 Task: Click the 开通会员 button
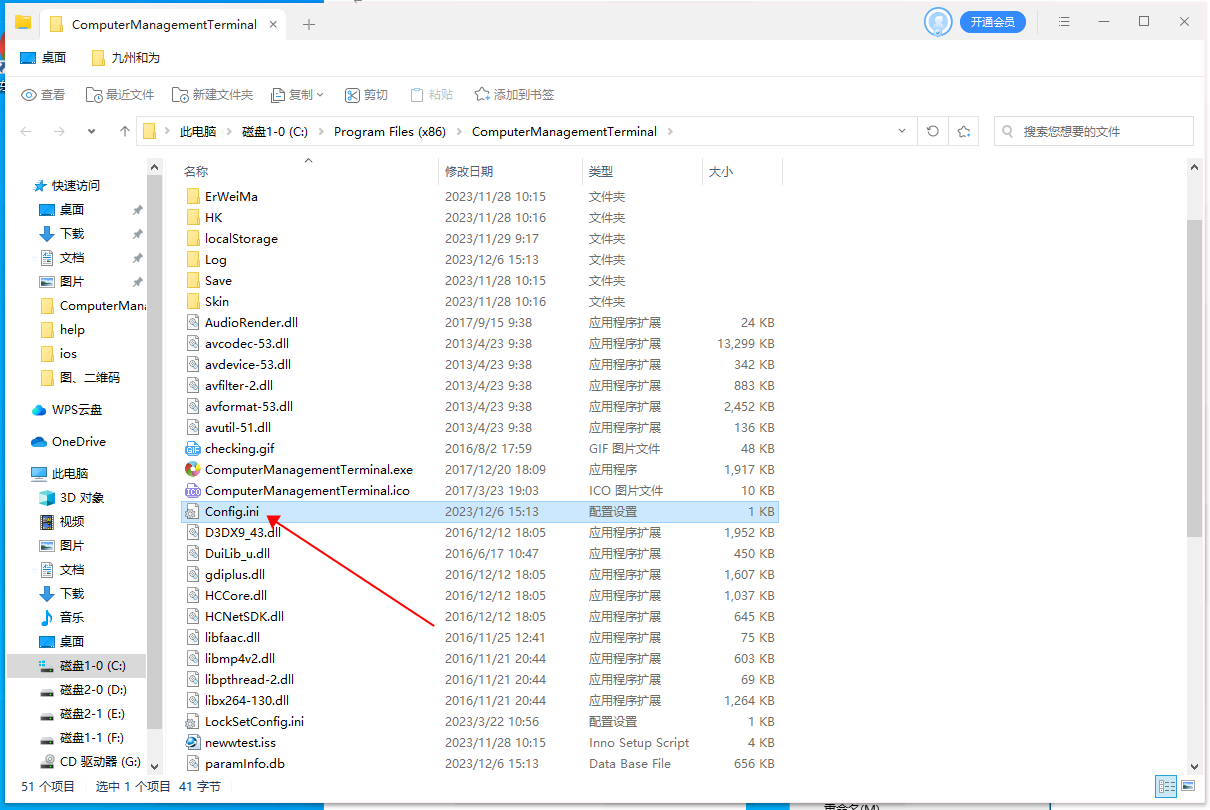[x=992, y=22]
